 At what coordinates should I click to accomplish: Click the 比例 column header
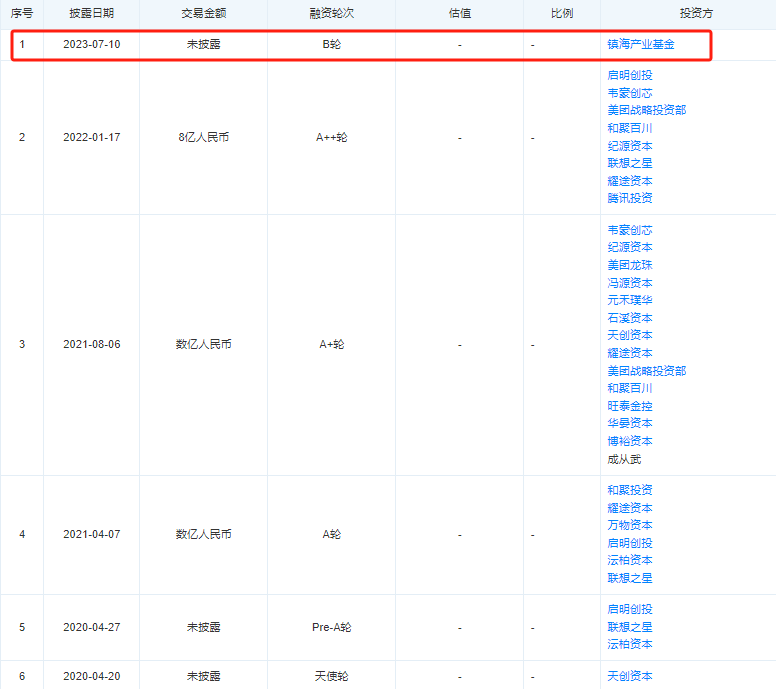[x=562, y=14]
